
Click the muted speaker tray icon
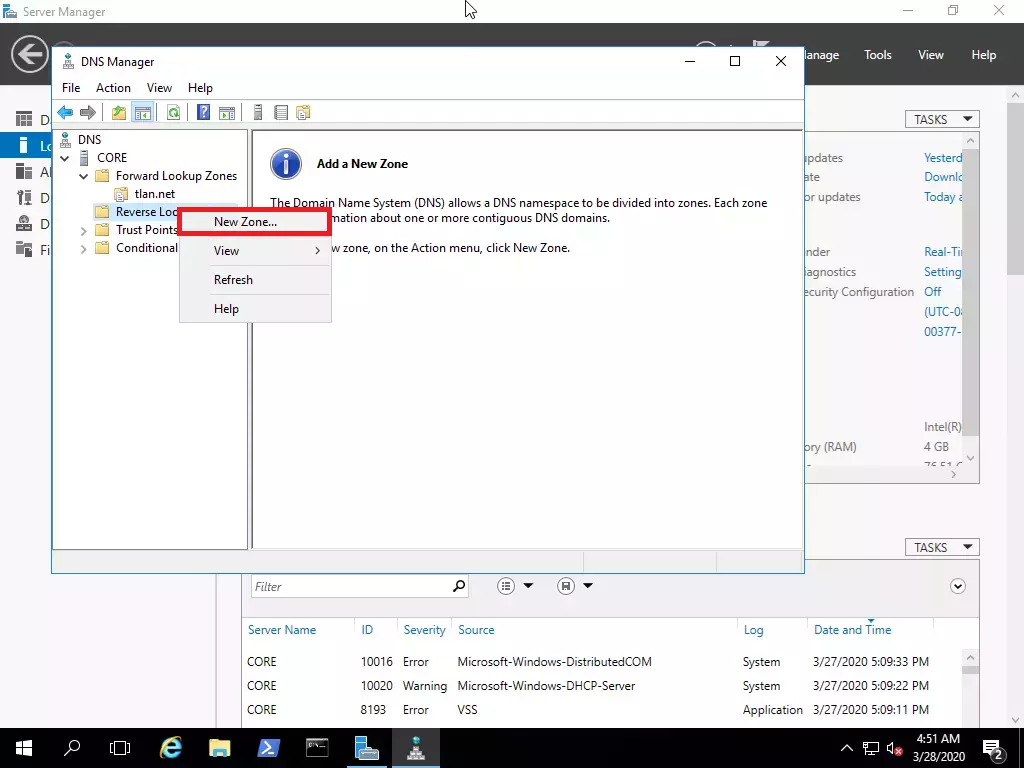click(x=895, y=748)
